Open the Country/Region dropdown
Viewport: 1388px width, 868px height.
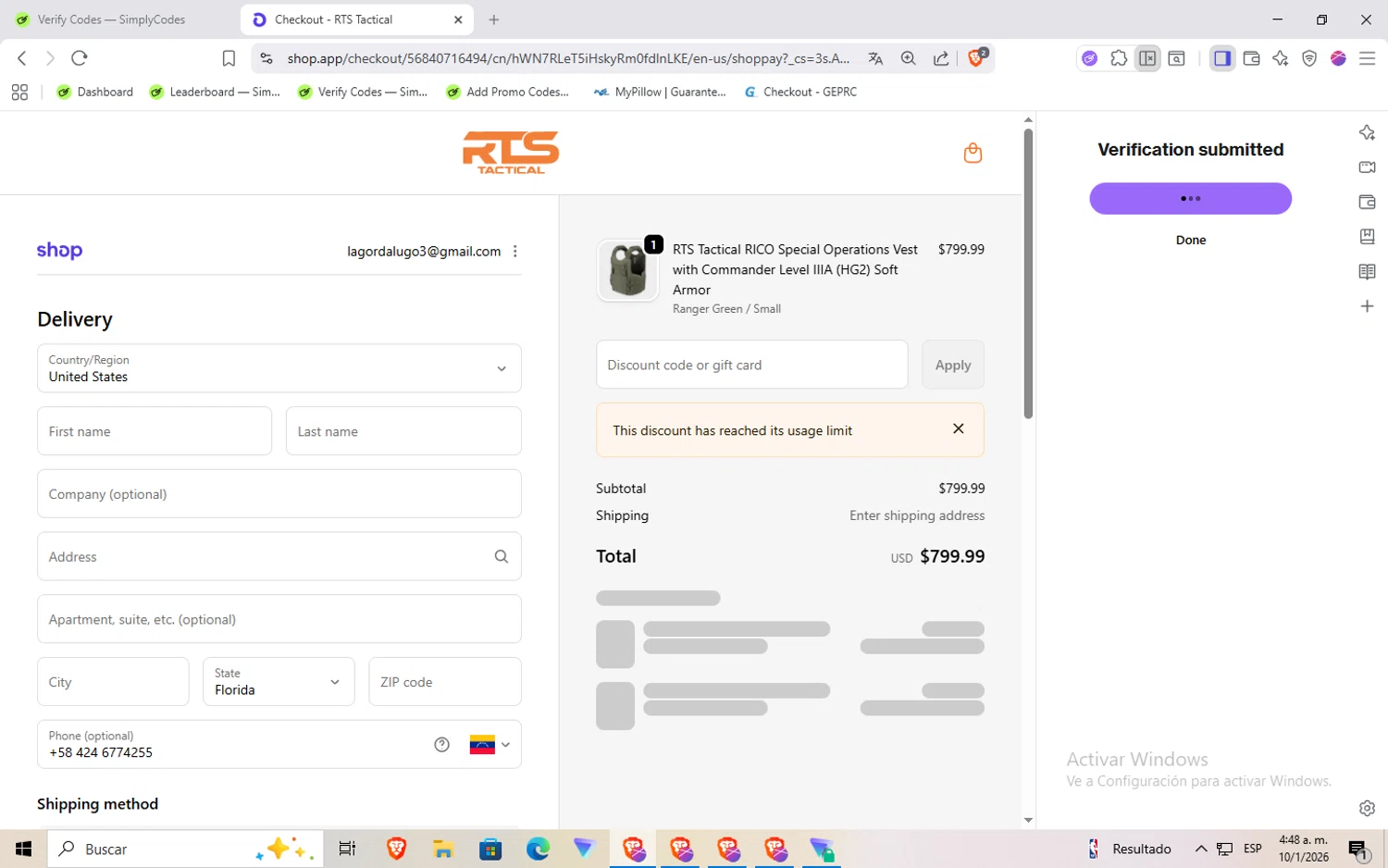[x=279, y=368]
